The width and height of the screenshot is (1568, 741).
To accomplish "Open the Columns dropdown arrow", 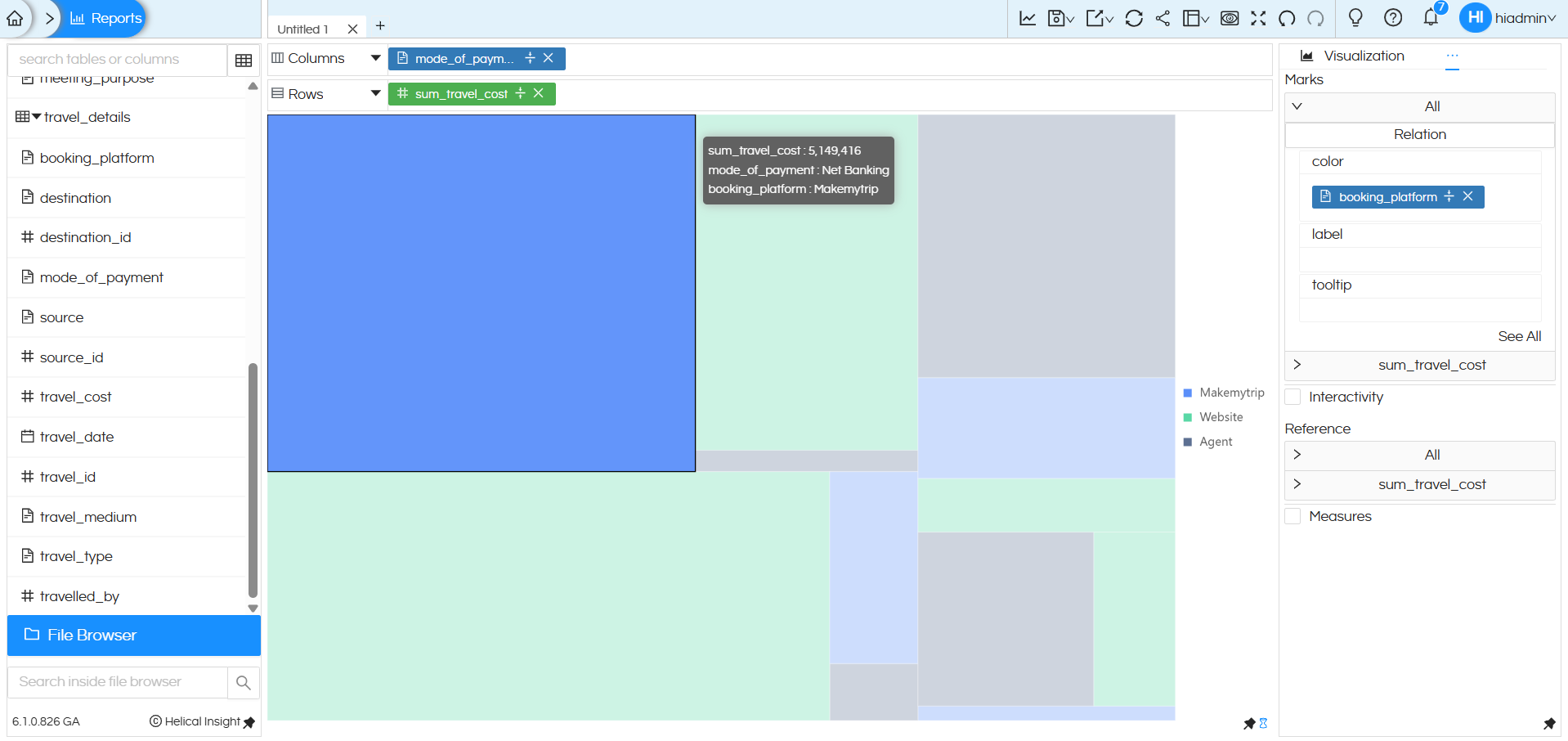I will pos(375,58).
